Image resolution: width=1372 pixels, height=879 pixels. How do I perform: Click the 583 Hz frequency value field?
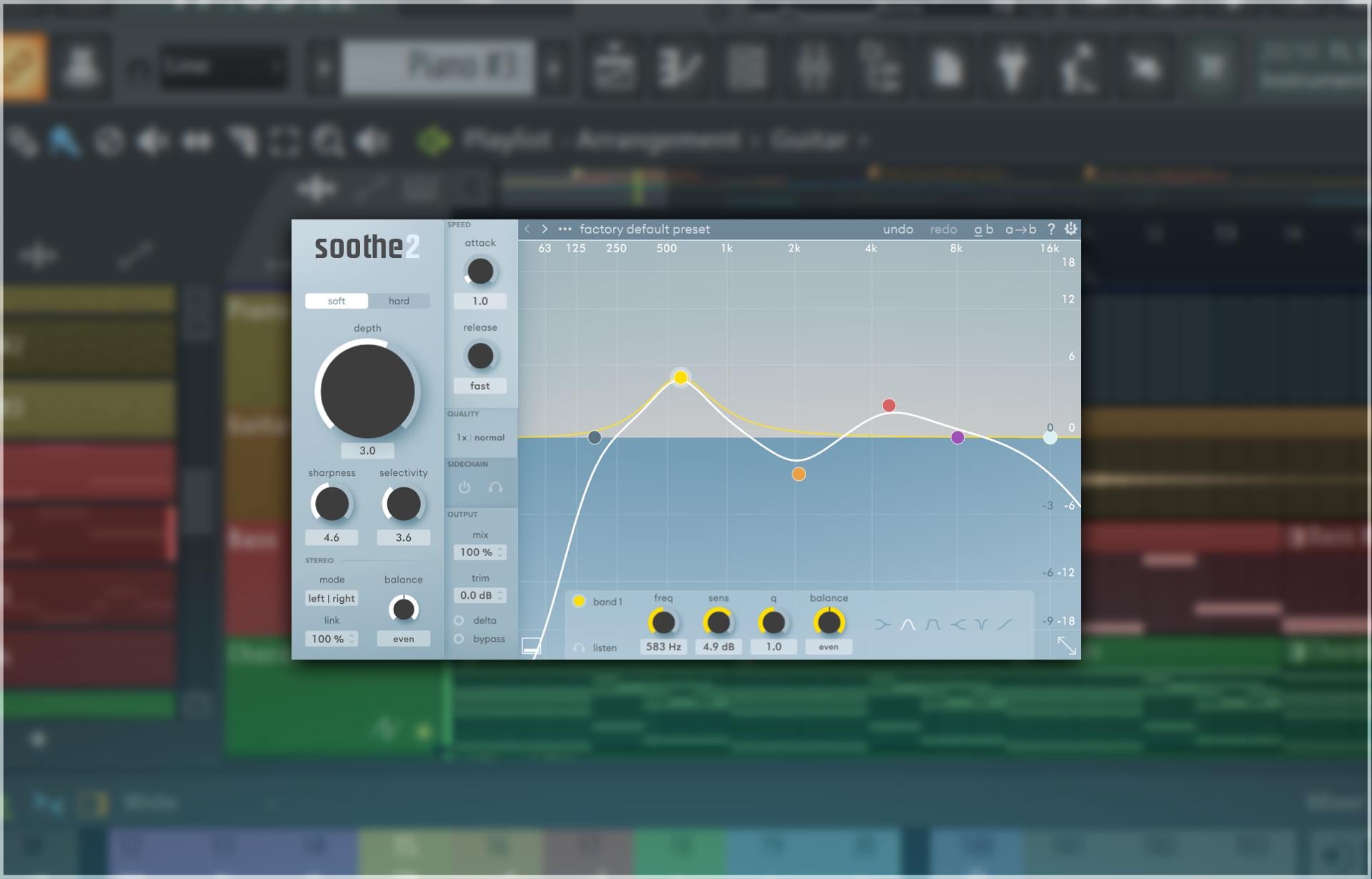tap(663, 647)
